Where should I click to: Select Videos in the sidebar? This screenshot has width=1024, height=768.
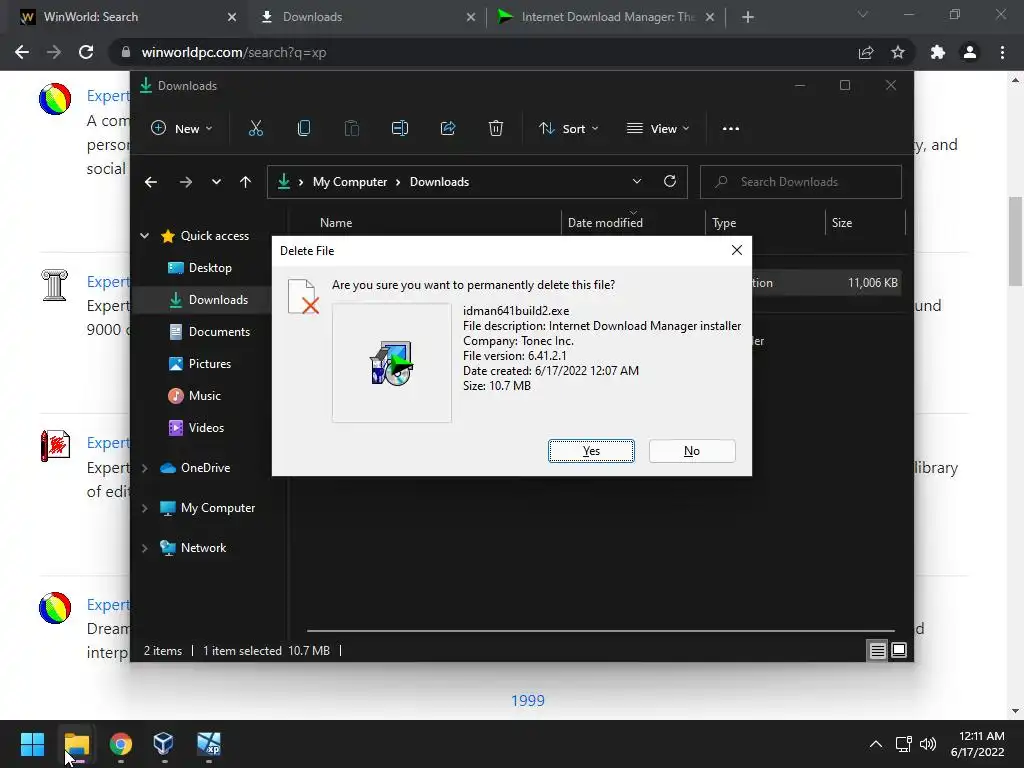click(x=206, y=428)
